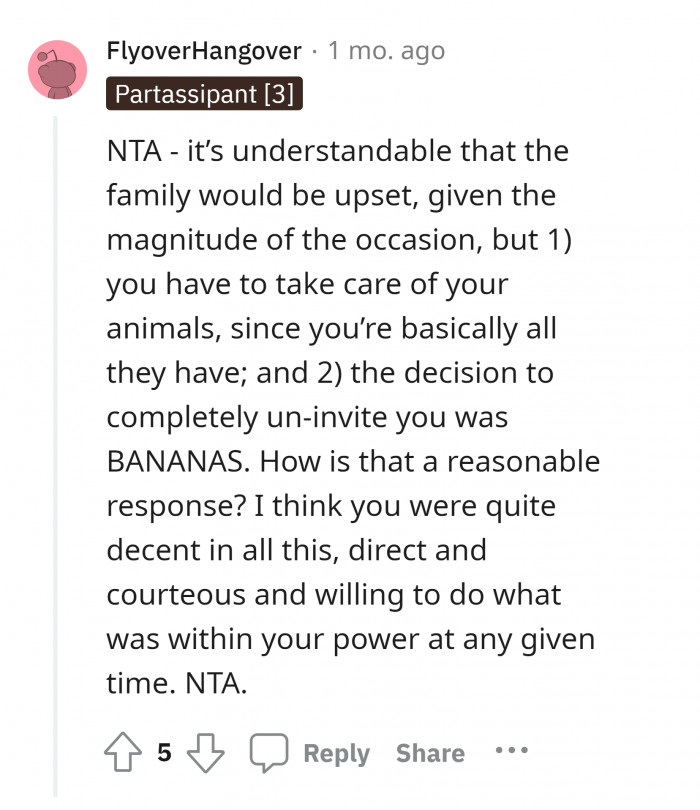Click the opening "NTA" verdict text

click(x=129, y=153)
